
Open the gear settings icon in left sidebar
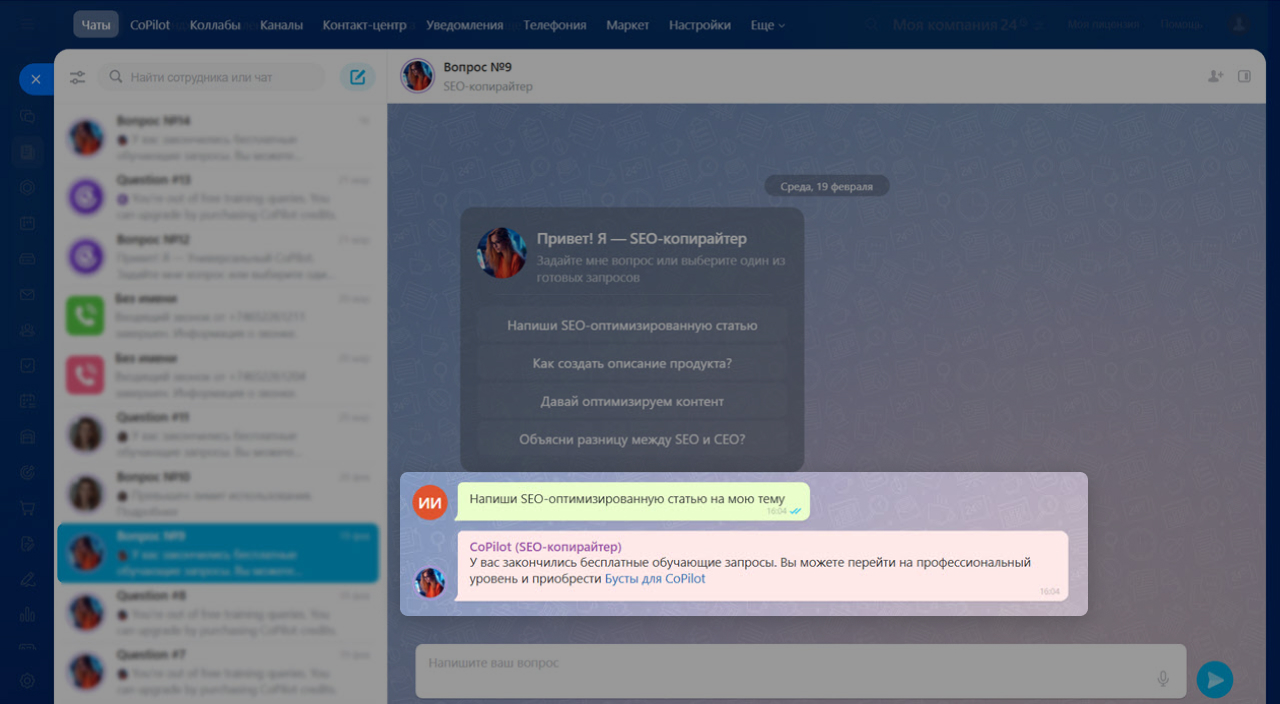28,680
